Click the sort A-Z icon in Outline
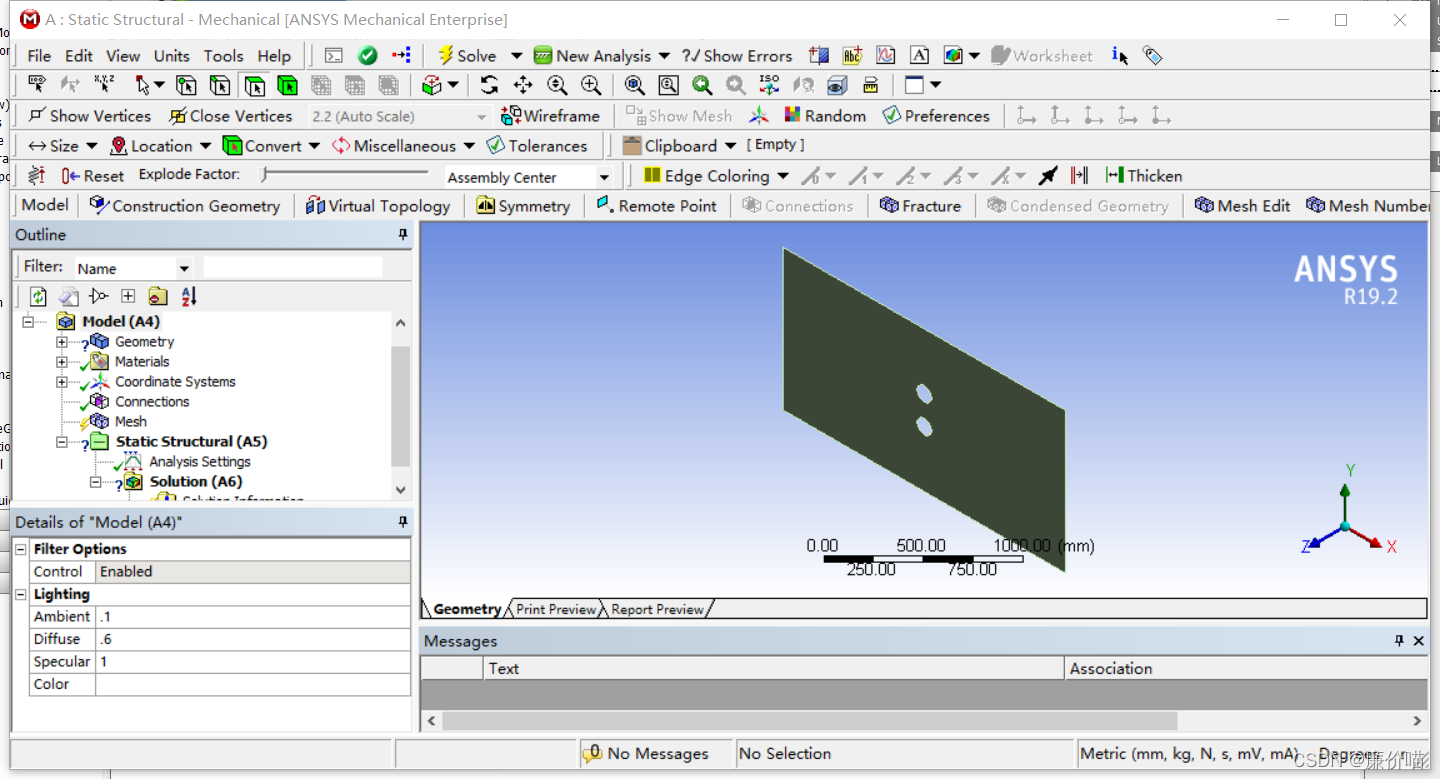The image size is (1440, 779). tap(189, 296)
